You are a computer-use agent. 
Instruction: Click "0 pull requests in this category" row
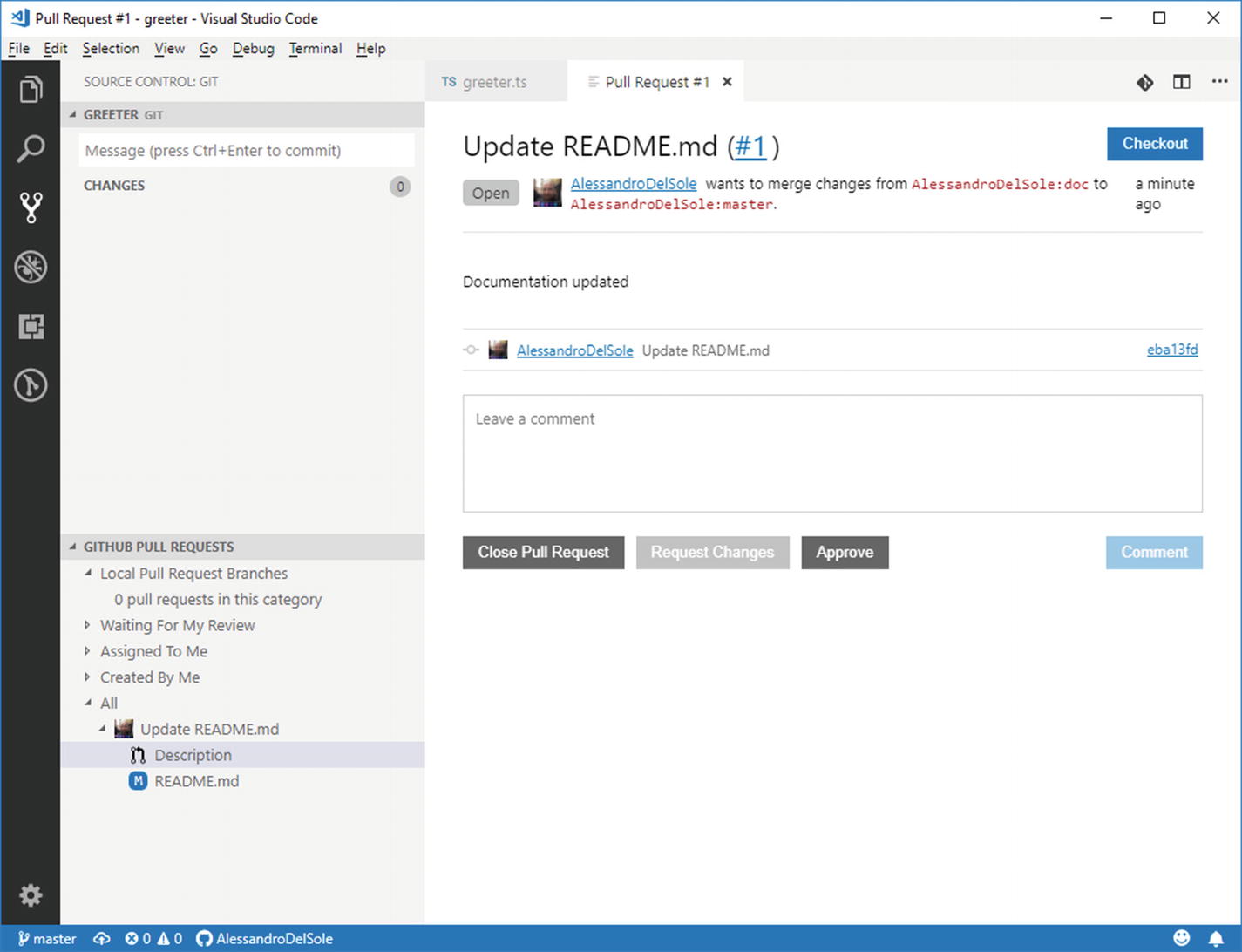242,599
